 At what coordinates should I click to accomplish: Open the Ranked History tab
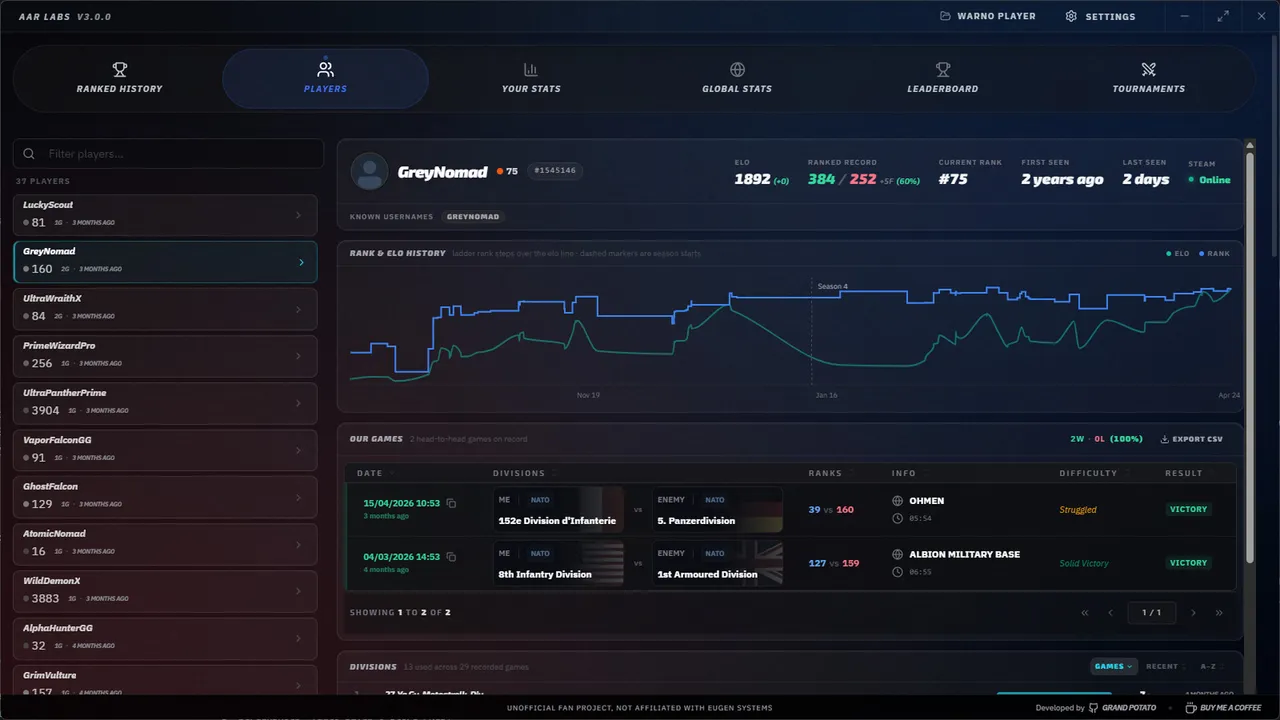pyautogui.click(x=119, y=79)
